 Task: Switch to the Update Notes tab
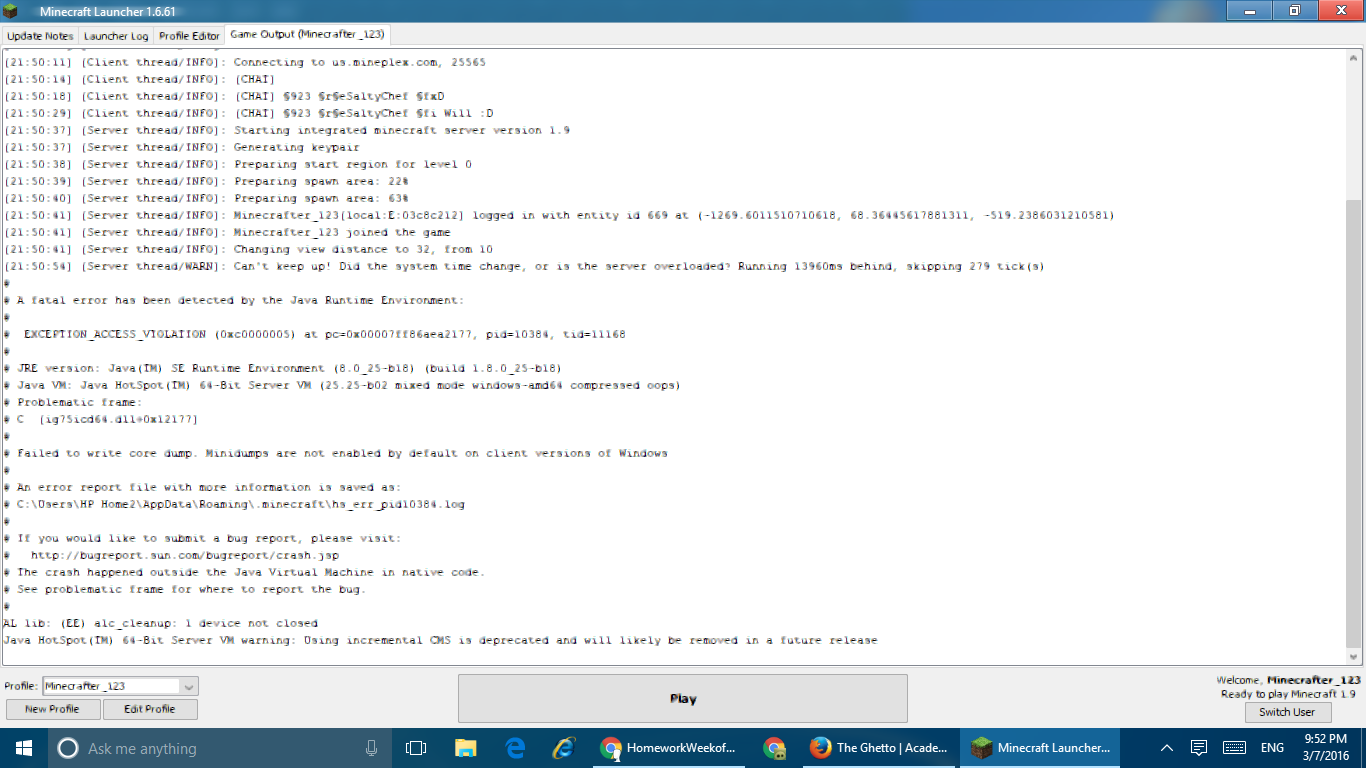click(x=40, y=36)
